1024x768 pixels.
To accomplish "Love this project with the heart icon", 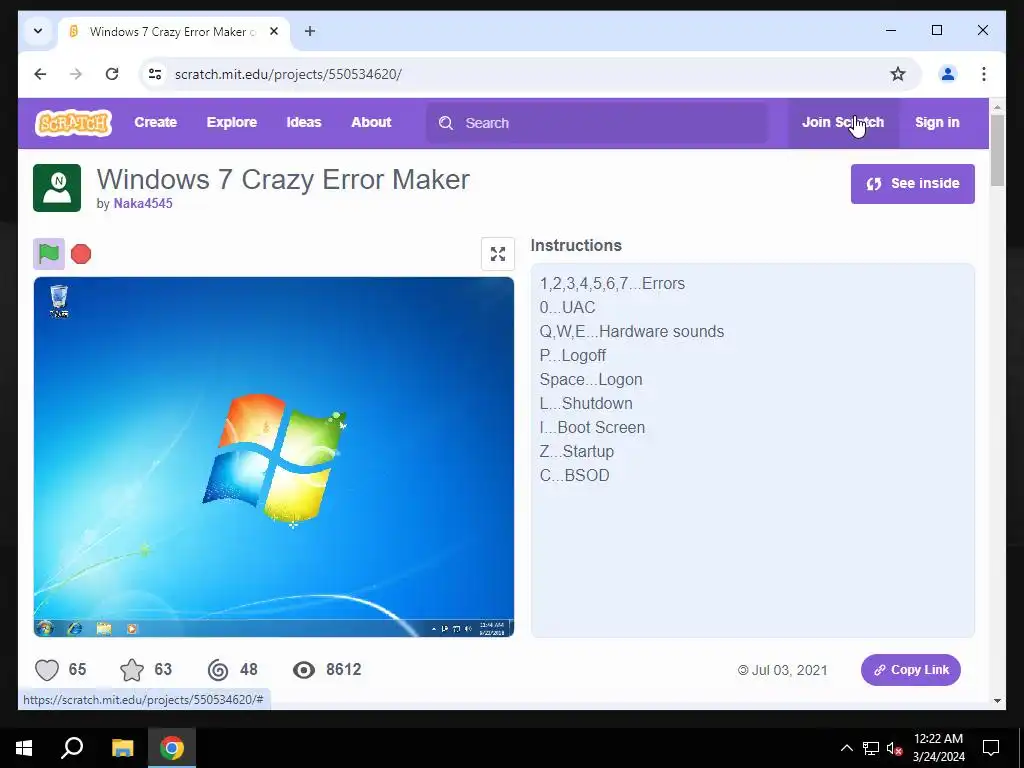I will pos(47,670).
